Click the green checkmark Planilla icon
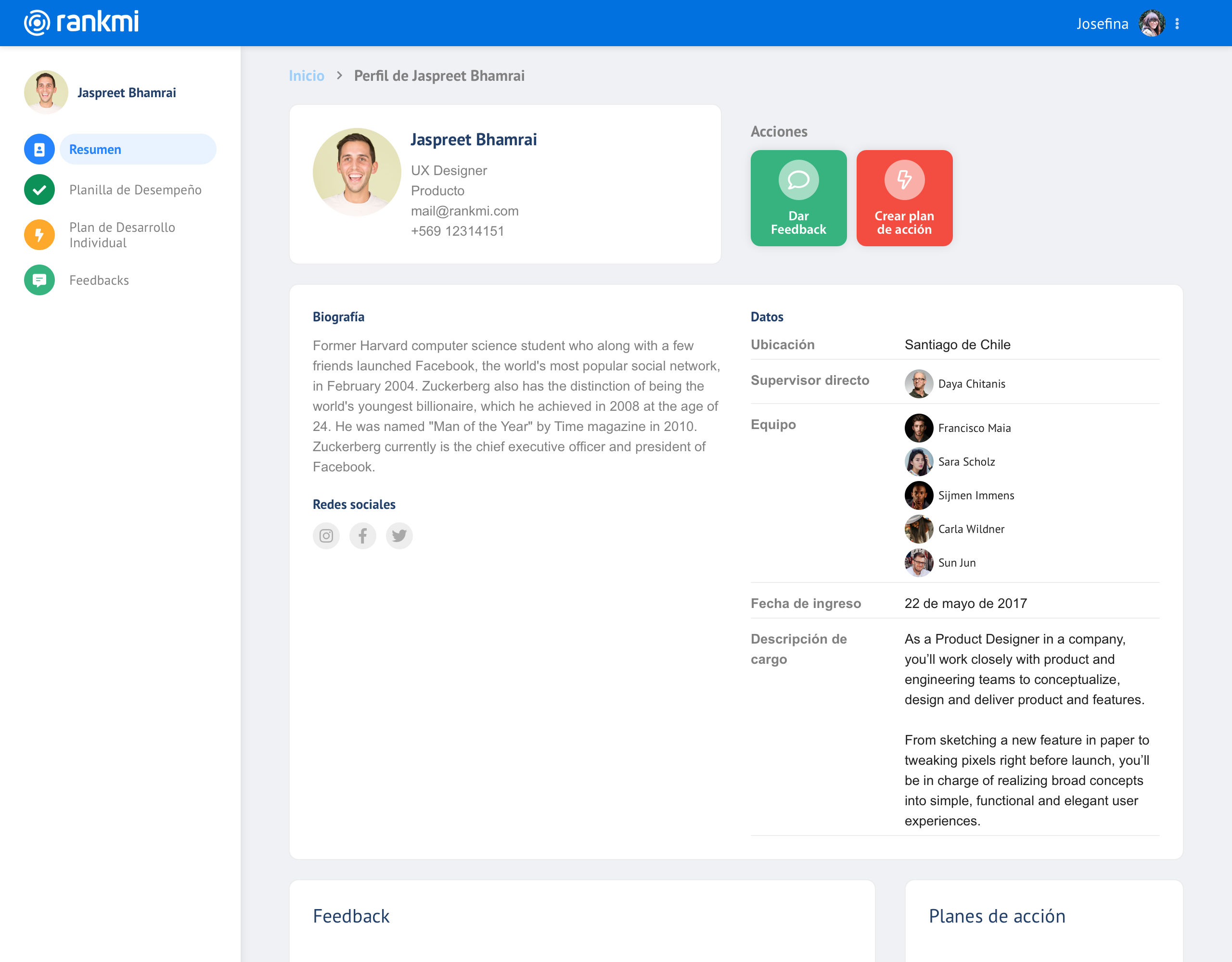 [39, 190]
